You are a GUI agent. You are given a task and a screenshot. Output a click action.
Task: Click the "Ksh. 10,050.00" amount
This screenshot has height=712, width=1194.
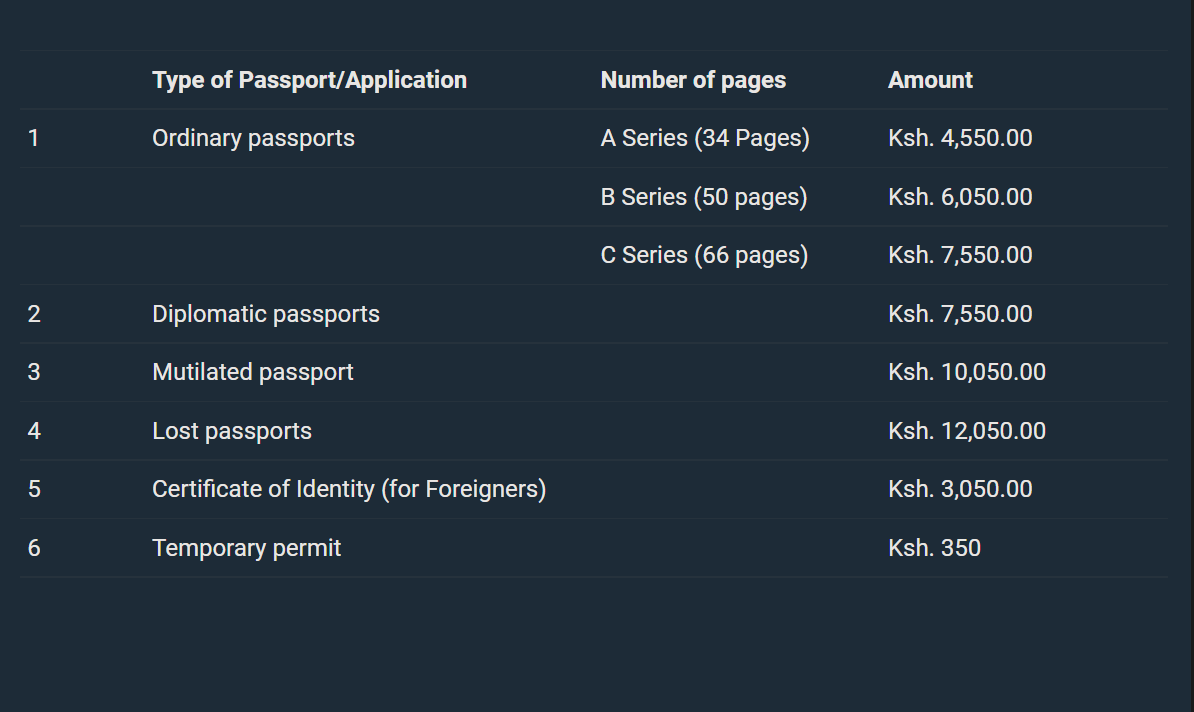point(967,372)
